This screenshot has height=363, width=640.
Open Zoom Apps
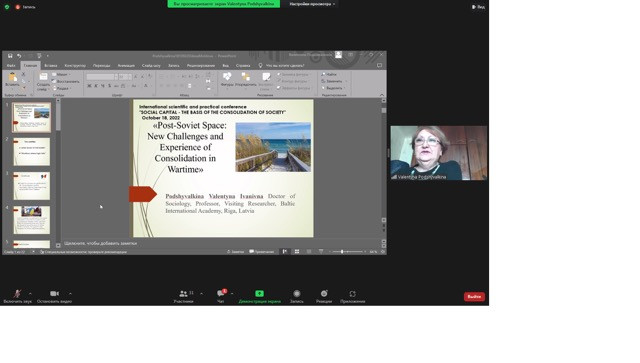[x=353, y=296]
